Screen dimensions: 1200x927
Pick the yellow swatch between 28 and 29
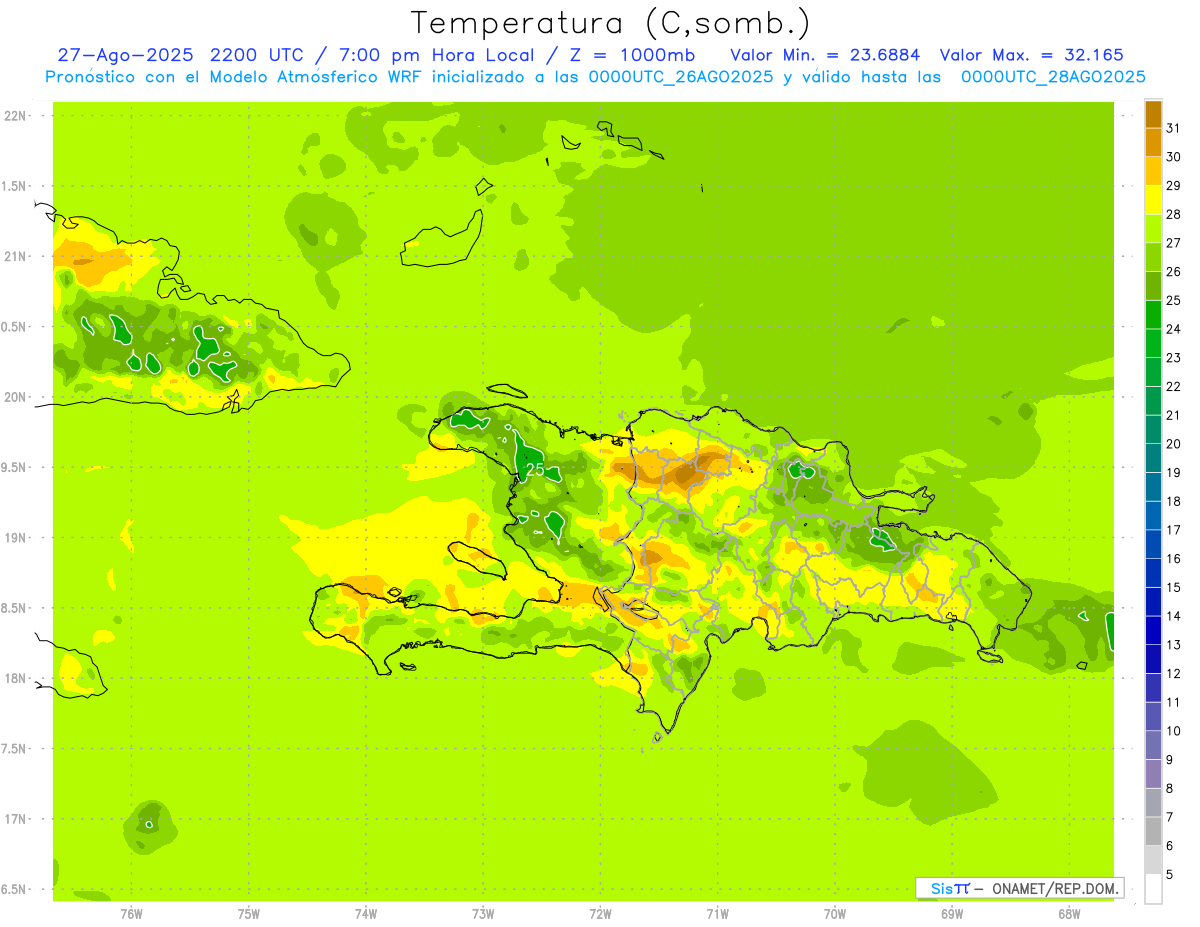1154,200
